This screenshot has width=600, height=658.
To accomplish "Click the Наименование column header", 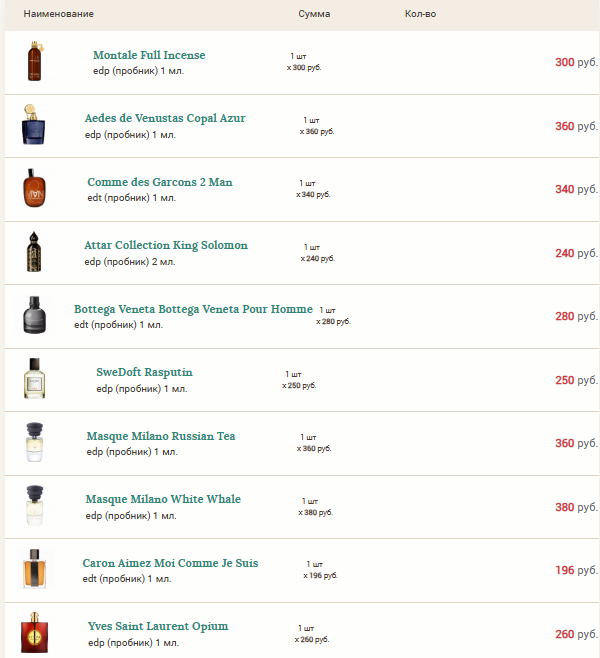I will click(59, 14).
